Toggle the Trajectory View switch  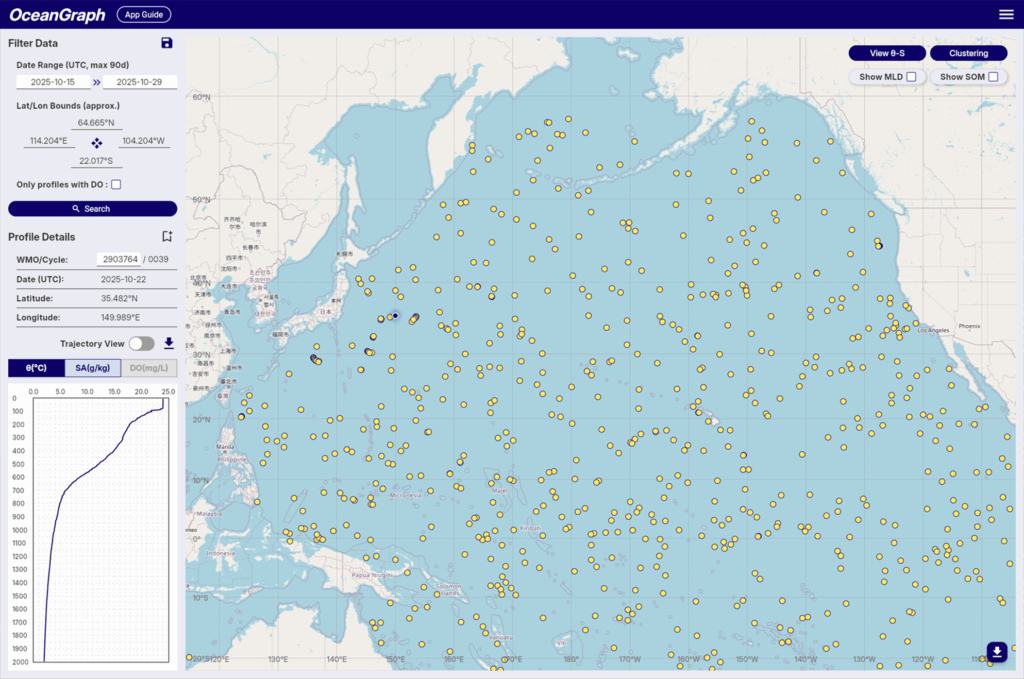142,343
